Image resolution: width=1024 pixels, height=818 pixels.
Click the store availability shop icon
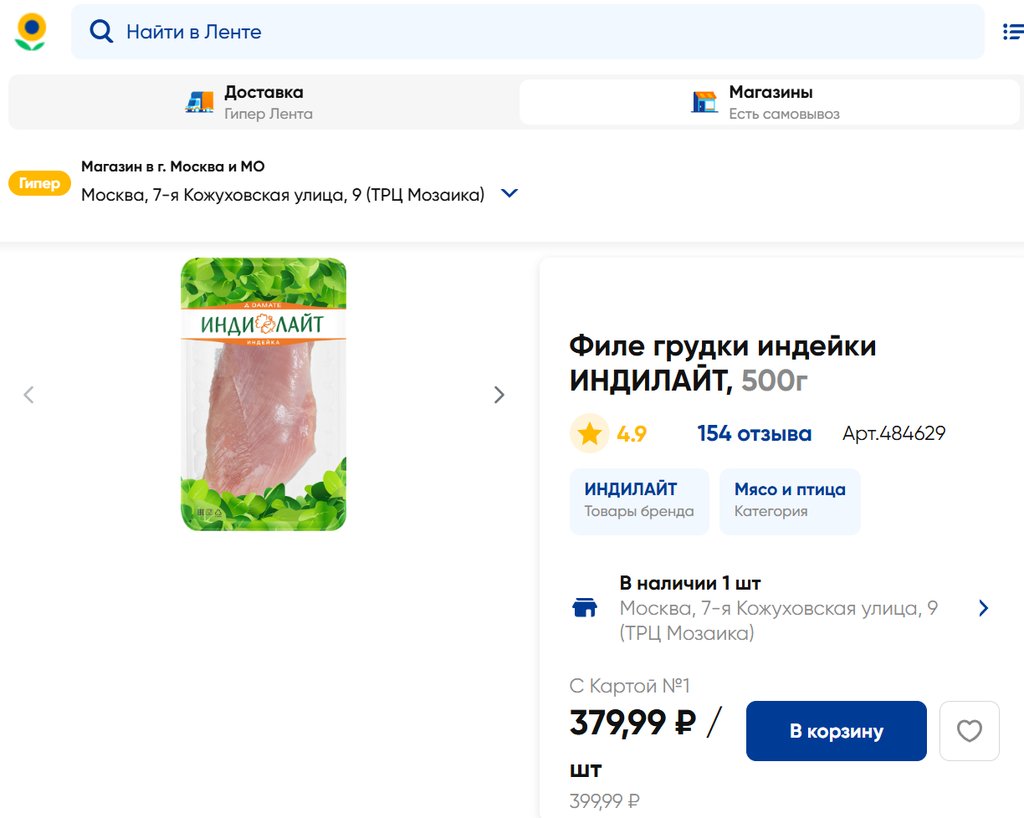click(584, 608)
